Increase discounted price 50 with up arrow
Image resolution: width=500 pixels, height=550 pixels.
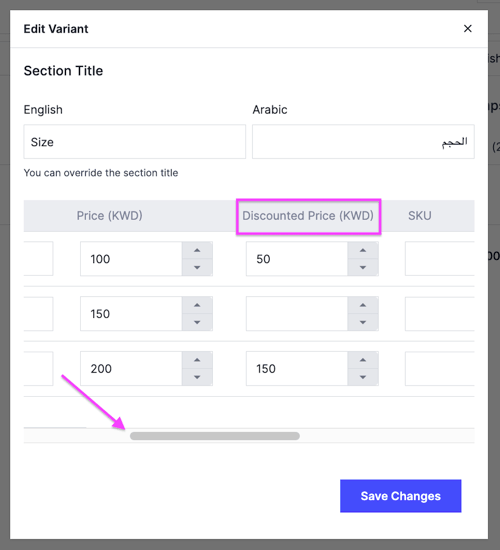coord(363,250)
